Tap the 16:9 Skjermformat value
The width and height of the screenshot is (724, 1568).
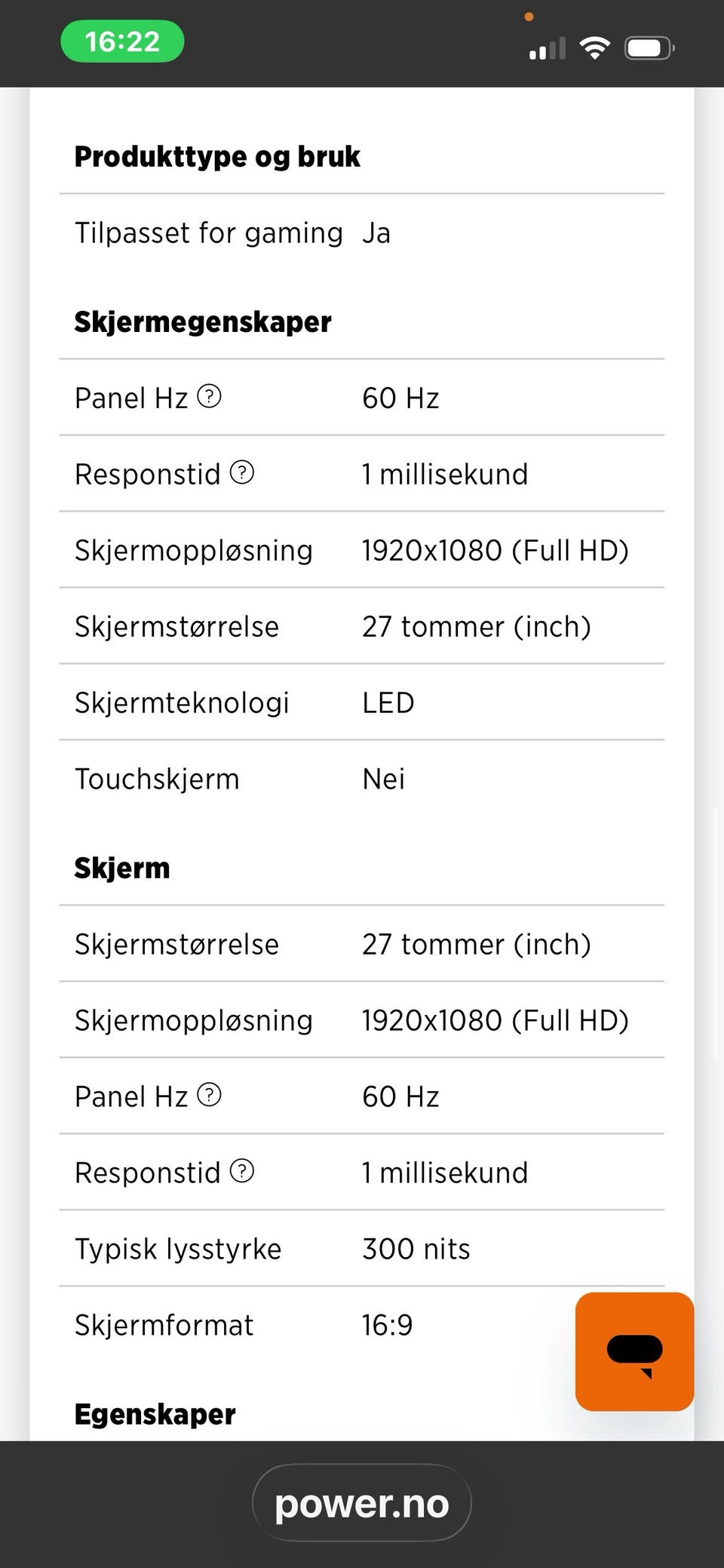387,1324
